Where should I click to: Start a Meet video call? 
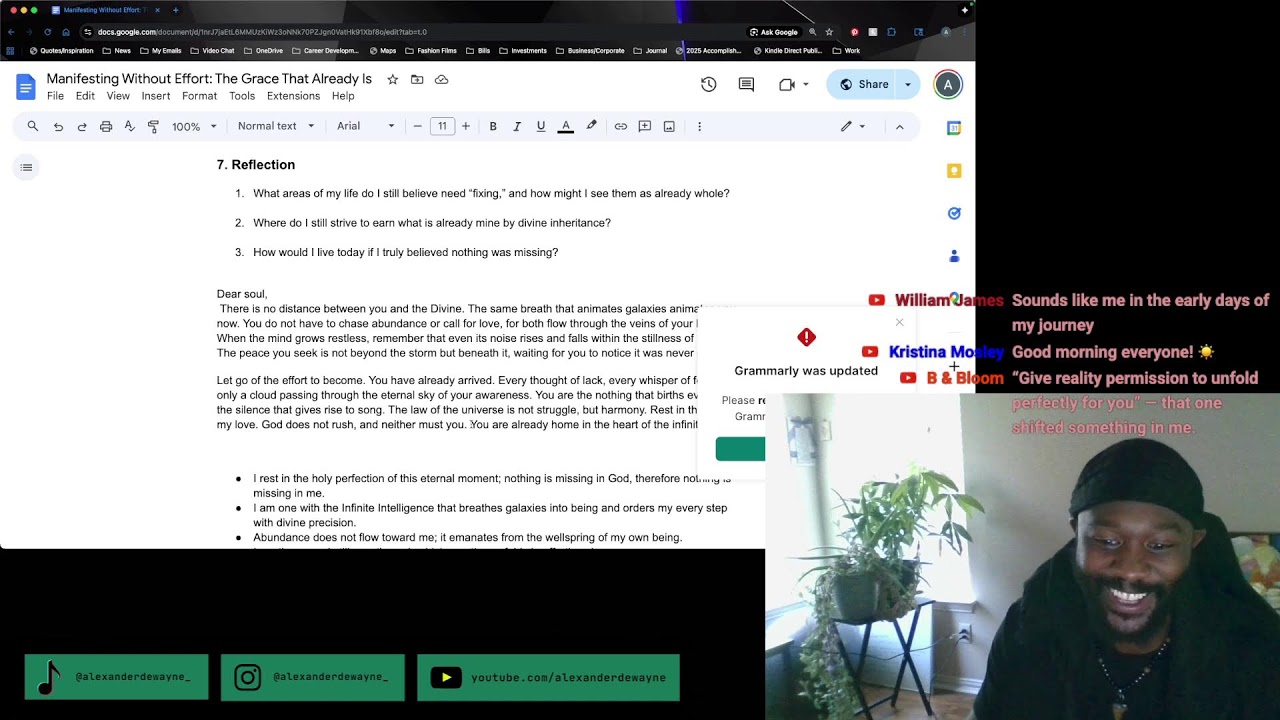787,85
